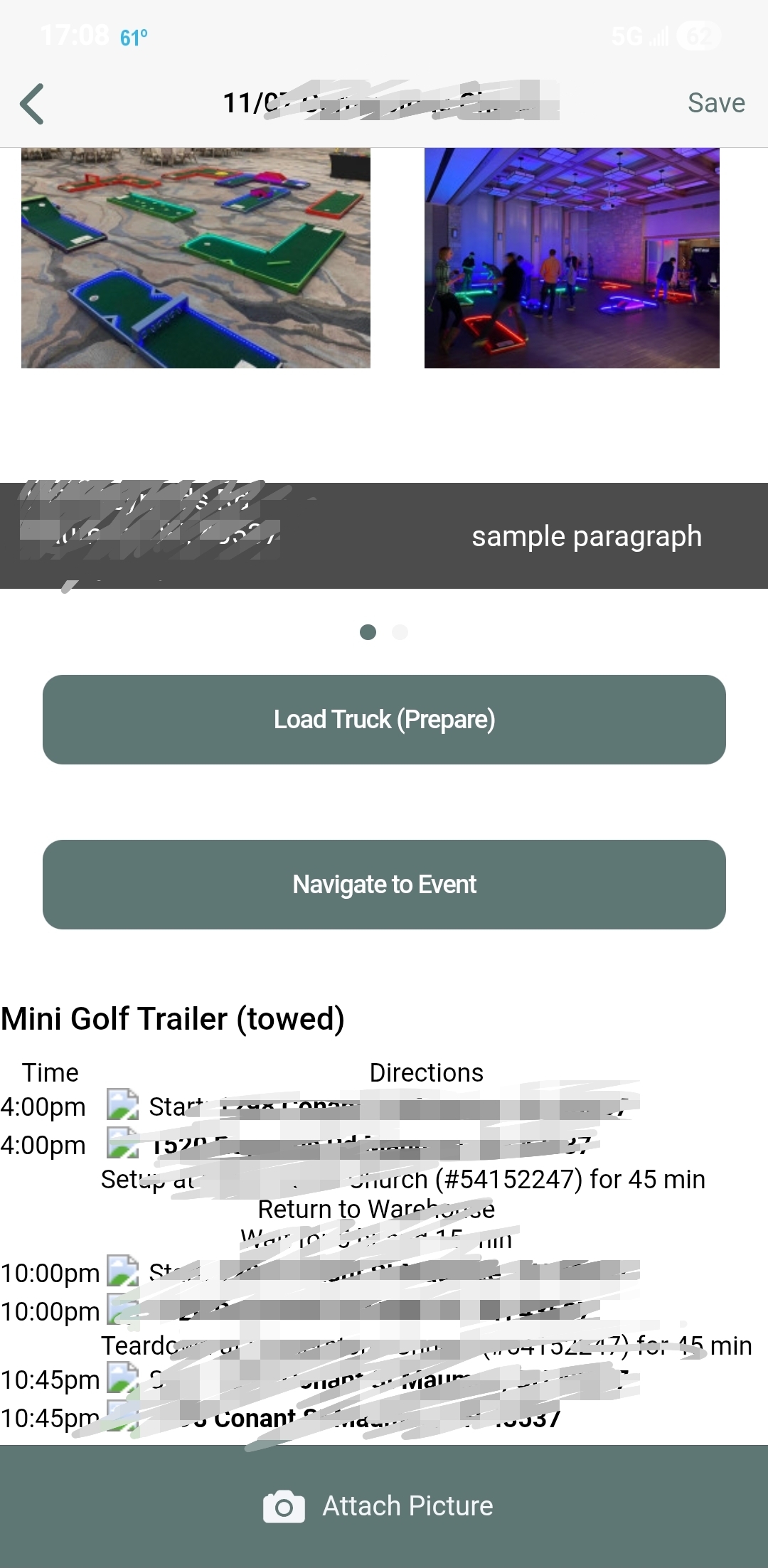Tap the map icon on the second 10:00pm row
768x1568 pixels.
click(x=122, y=1310)
